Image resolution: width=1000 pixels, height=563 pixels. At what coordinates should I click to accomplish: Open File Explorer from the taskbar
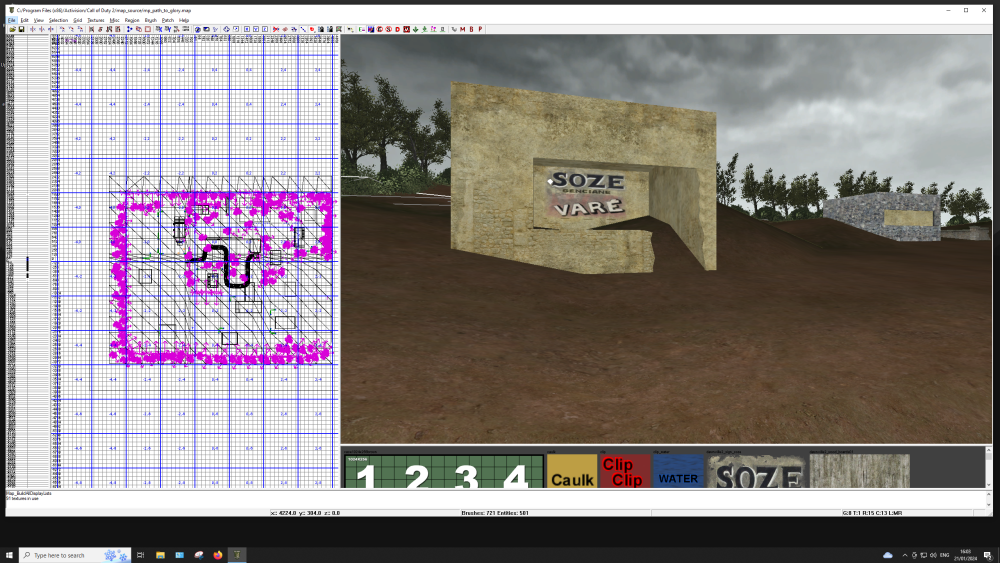point(160,555)
